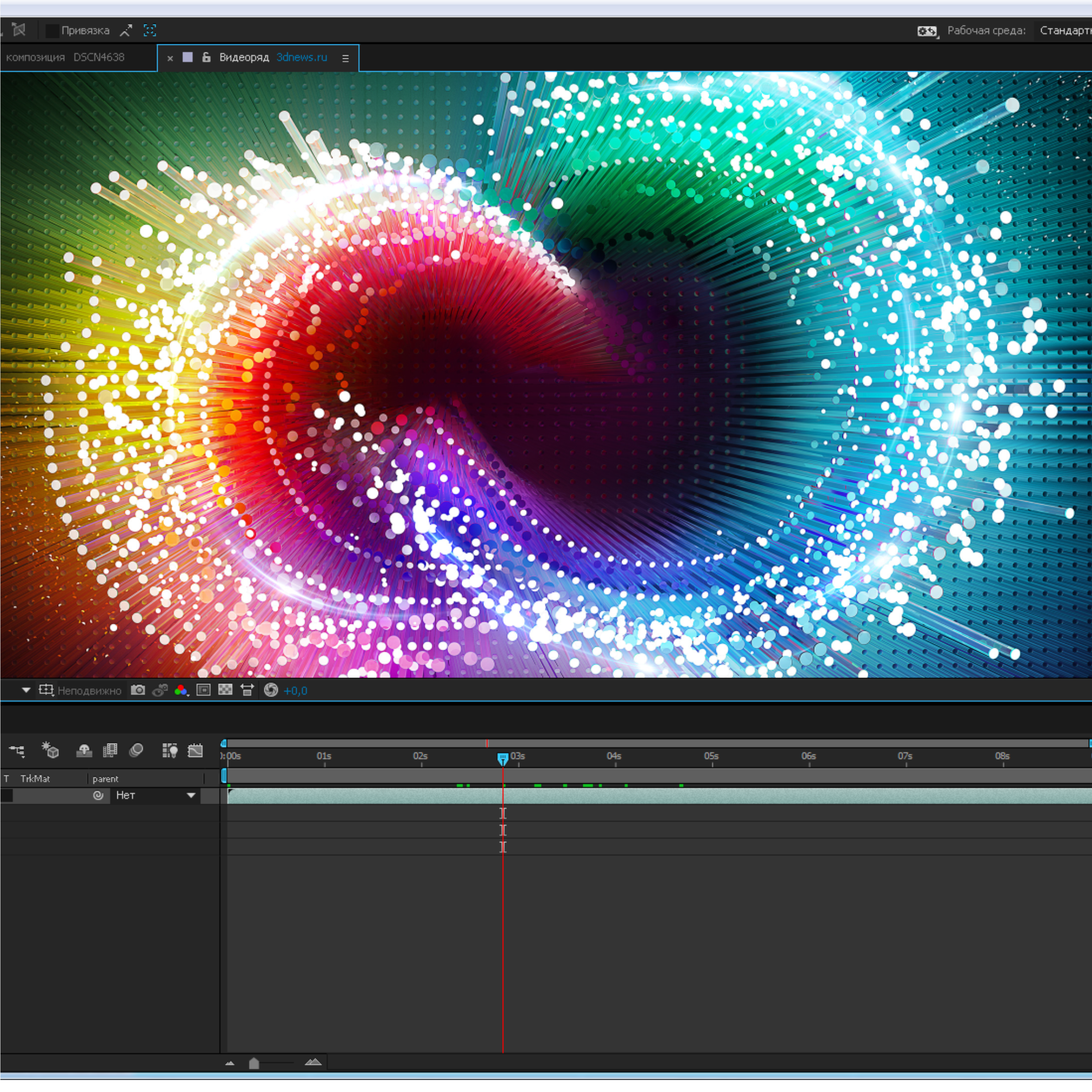Take a snapshot with camera icon
1092x1092 pixels.
tap(138, 690)
